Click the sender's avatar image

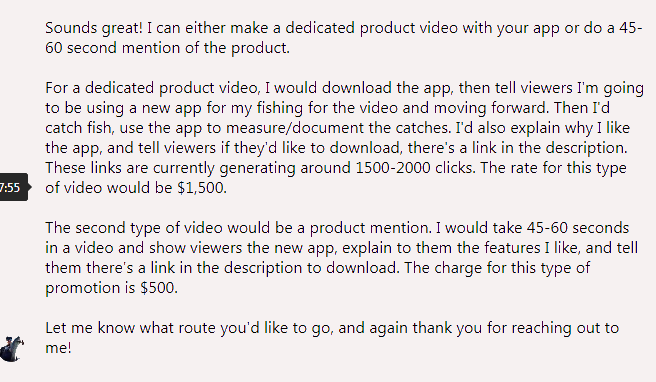[x=12, y=349]
